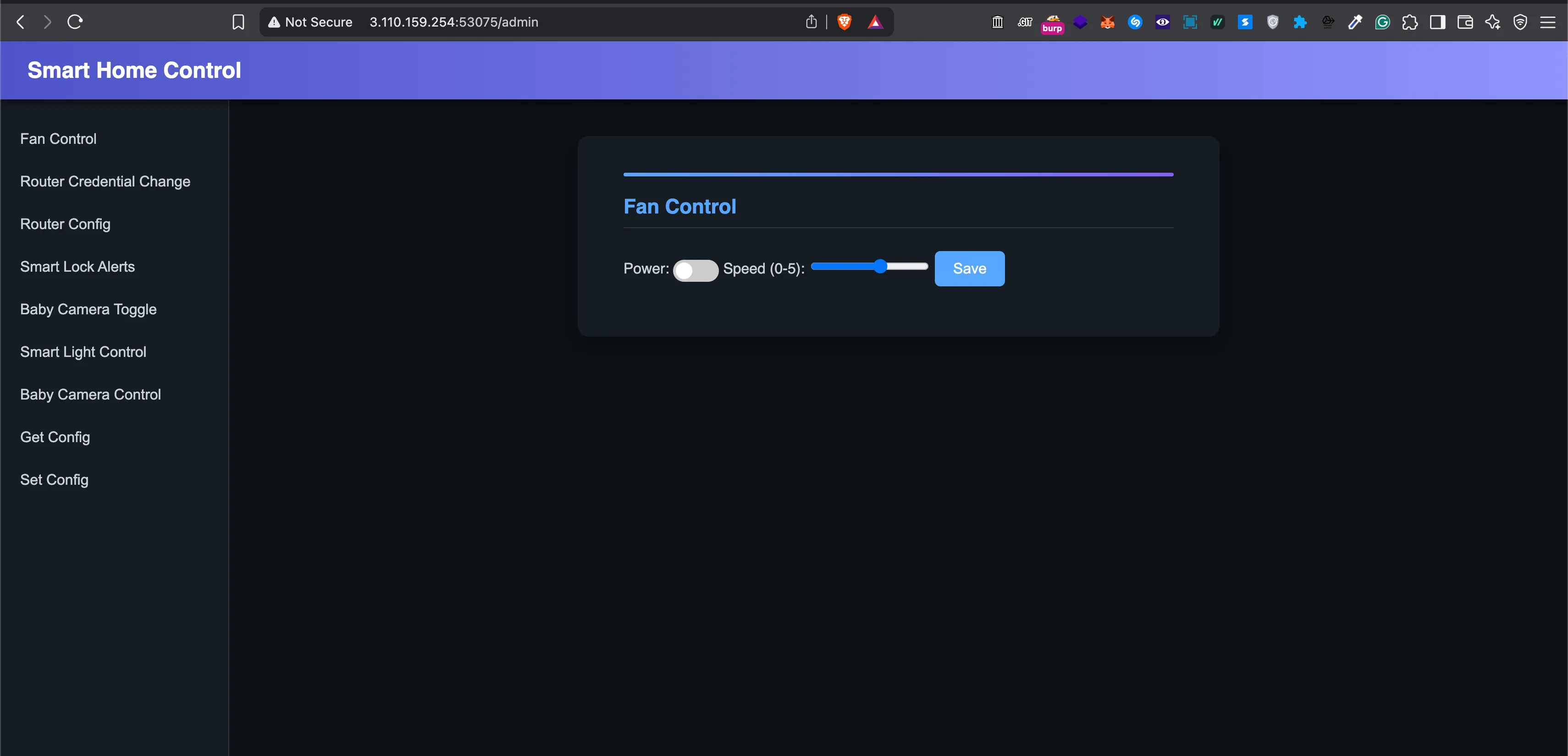Switch to Baby Camera Control section
This screenshot has height=756, width=1568.
(90, 394)
